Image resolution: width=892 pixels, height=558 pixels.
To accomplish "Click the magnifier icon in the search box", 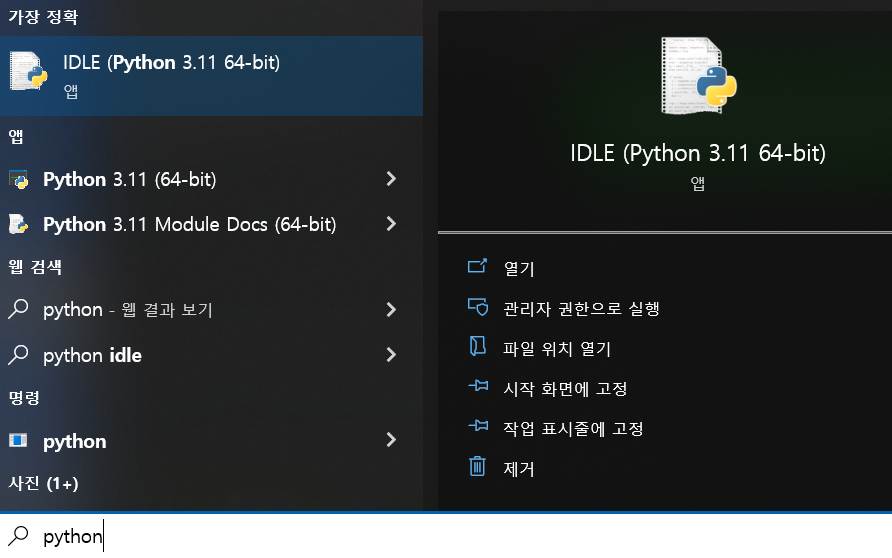I will pos(19,535).
